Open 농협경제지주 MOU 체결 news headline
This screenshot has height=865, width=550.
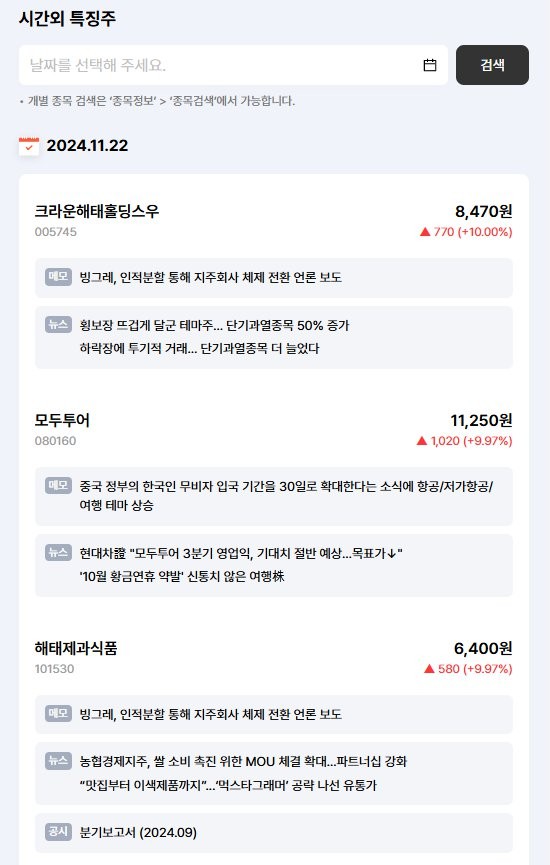243,761
